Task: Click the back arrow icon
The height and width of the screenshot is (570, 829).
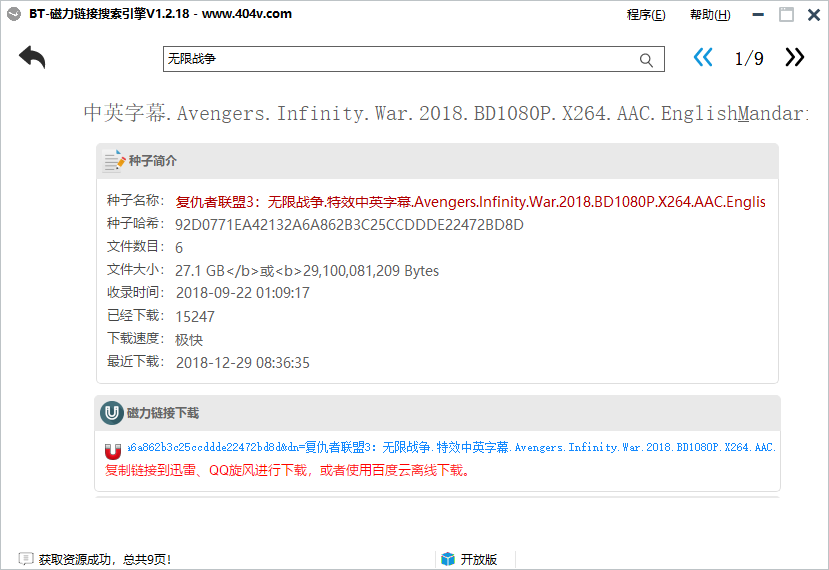Action: [x=32, y=58]
